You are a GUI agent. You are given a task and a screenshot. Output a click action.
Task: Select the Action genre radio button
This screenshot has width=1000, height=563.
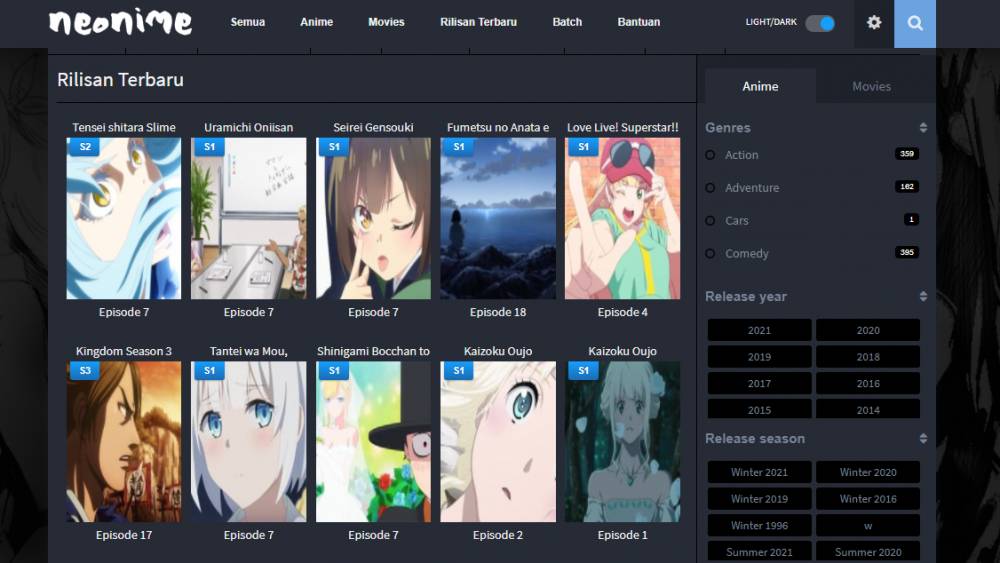point(710,155)
